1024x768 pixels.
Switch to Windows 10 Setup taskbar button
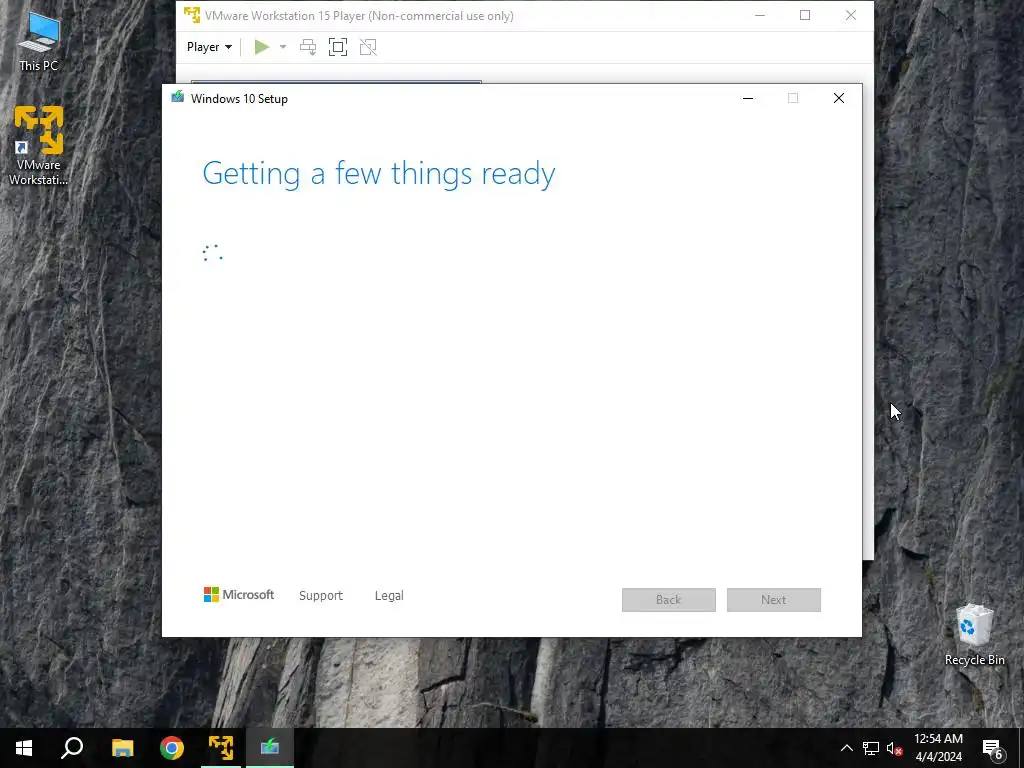(x=270, y=748)
